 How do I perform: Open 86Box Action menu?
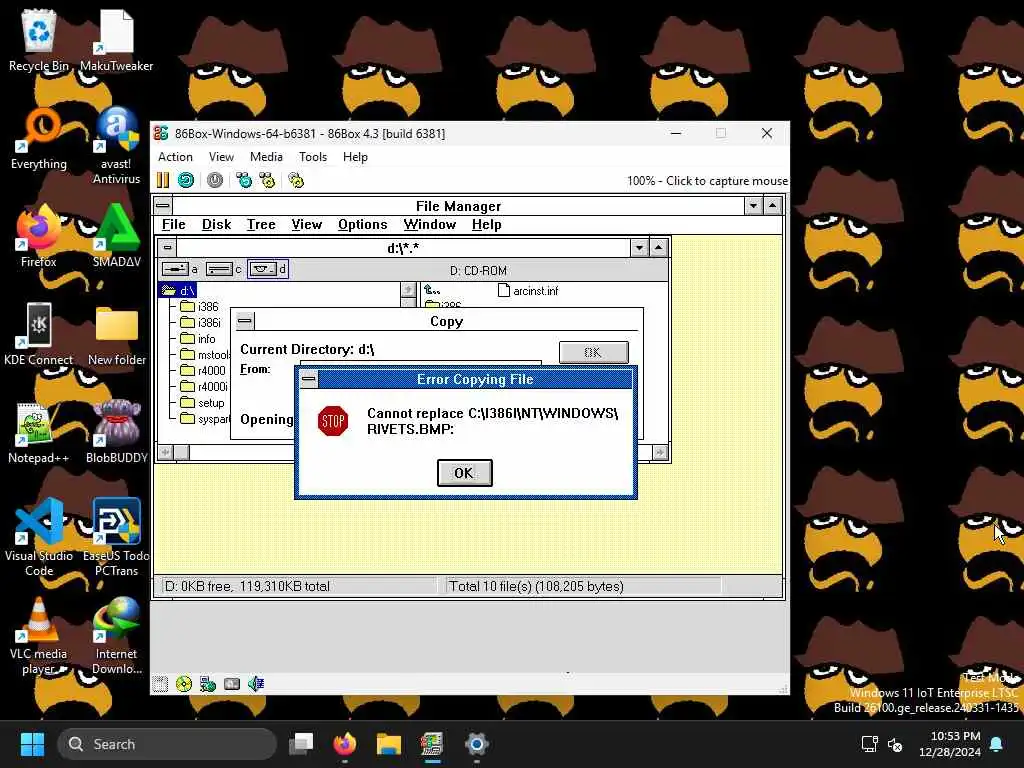pyautogui.click(x=175, y=157)
